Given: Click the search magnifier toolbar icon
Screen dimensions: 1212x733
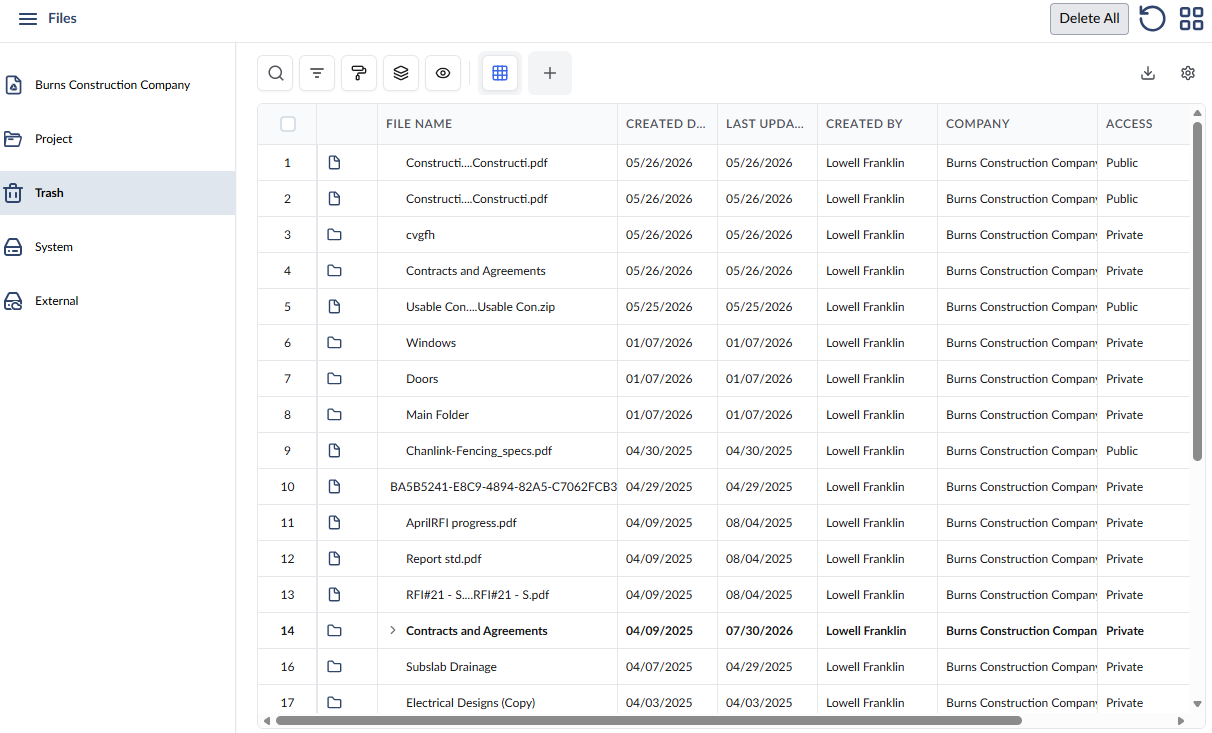Looking at the screenshot, I should [276, 73].
